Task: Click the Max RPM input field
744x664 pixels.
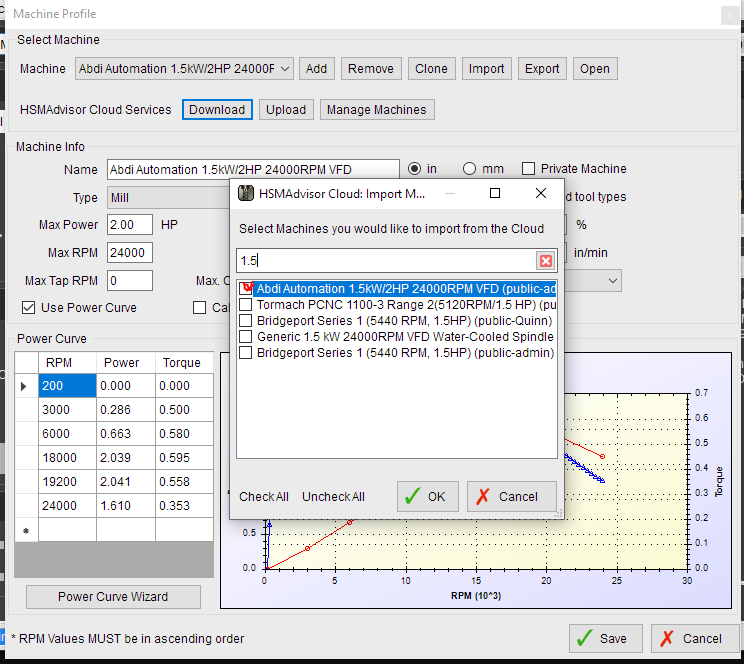Action: tap(130, 253)
